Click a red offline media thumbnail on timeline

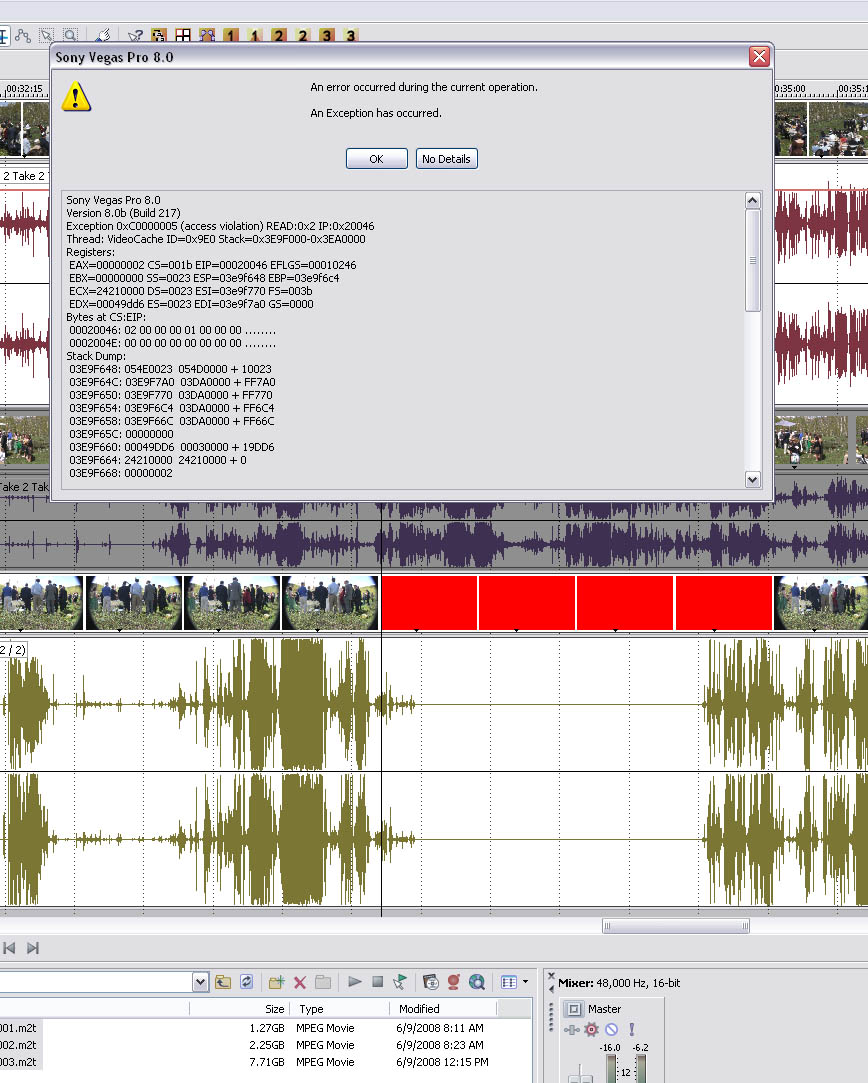(x=430, y=602)
